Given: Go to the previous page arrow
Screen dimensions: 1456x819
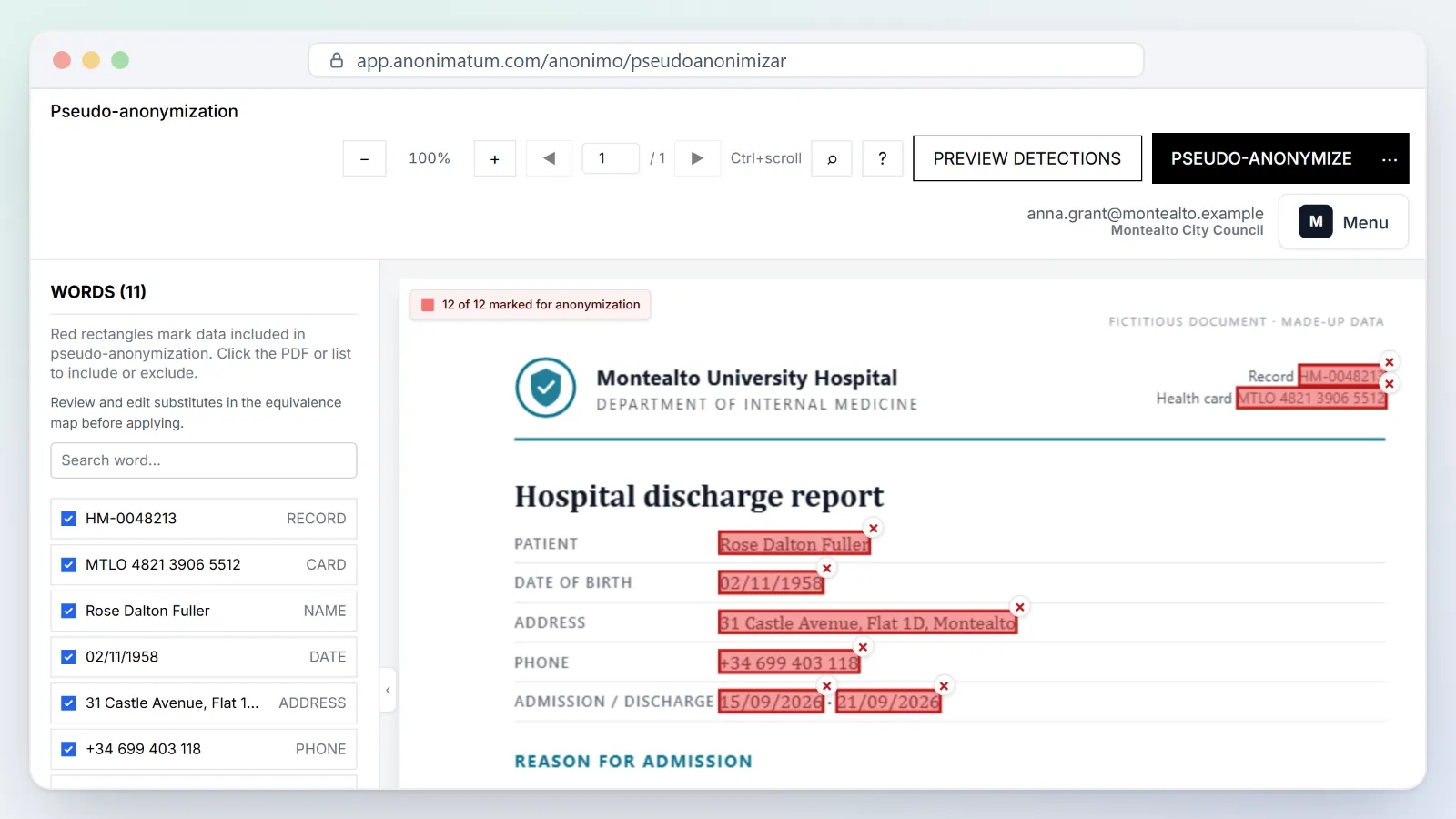Looking at the screenshot, I should point(550,158).
